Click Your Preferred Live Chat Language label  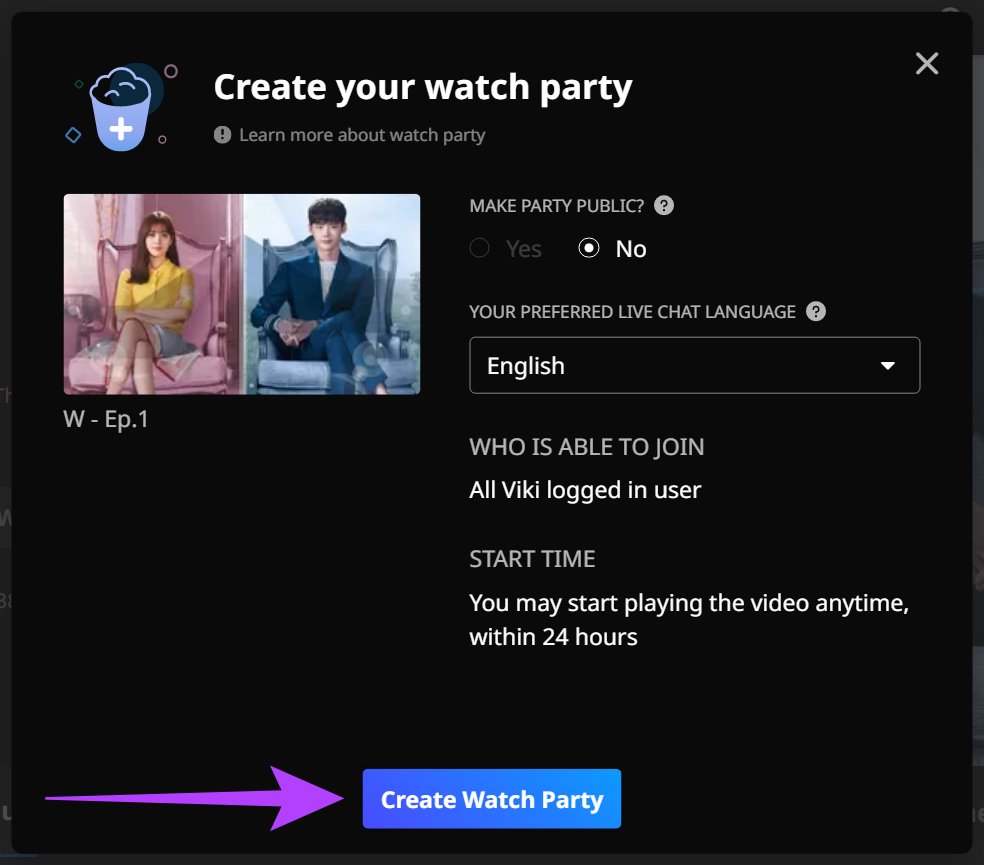pos(632,311)
